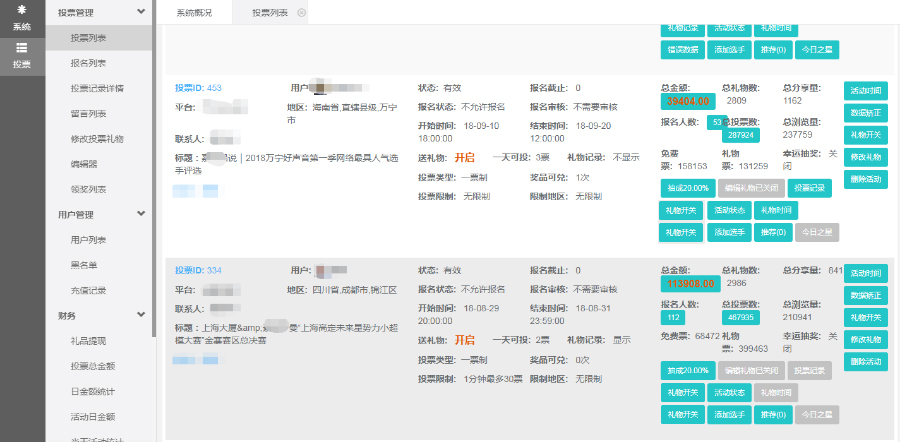Click 推荐(0) button for vote 453

tap(773, 232)
